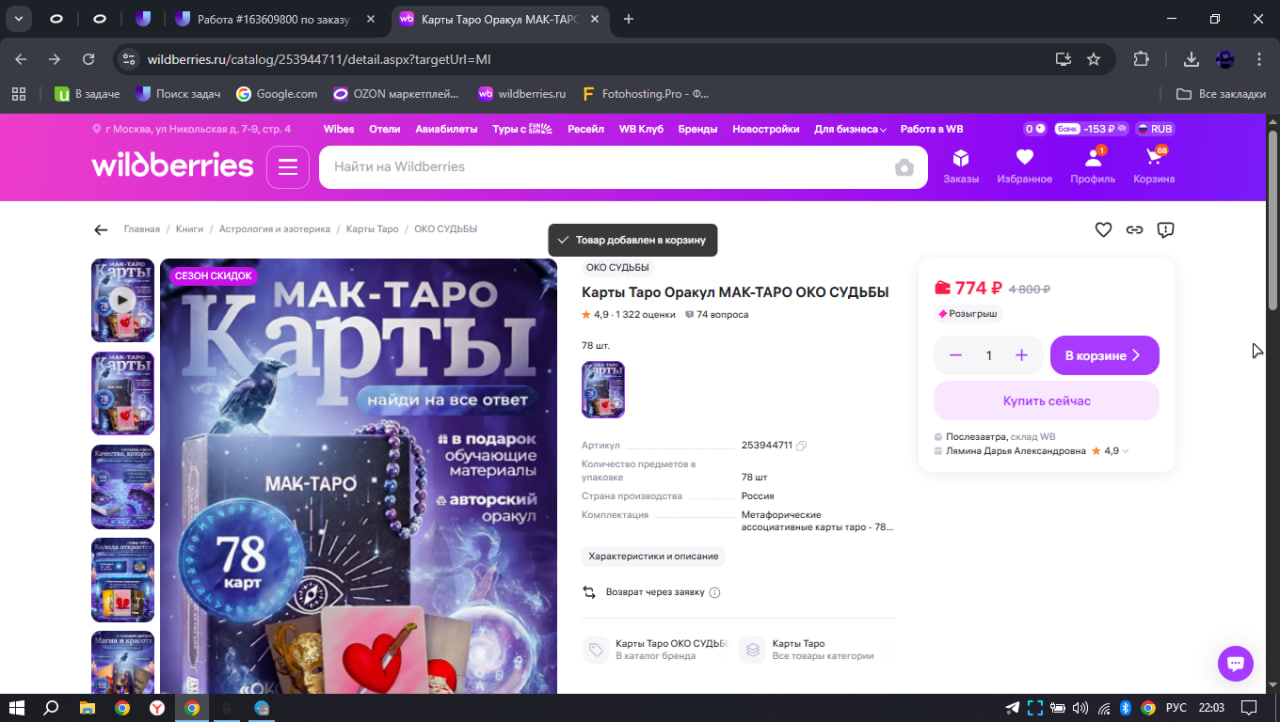The width and height of the screenshot is (1280, 722).
Task: Open the OZON маркетплейс bookmark
Action: tap(396, 94)
